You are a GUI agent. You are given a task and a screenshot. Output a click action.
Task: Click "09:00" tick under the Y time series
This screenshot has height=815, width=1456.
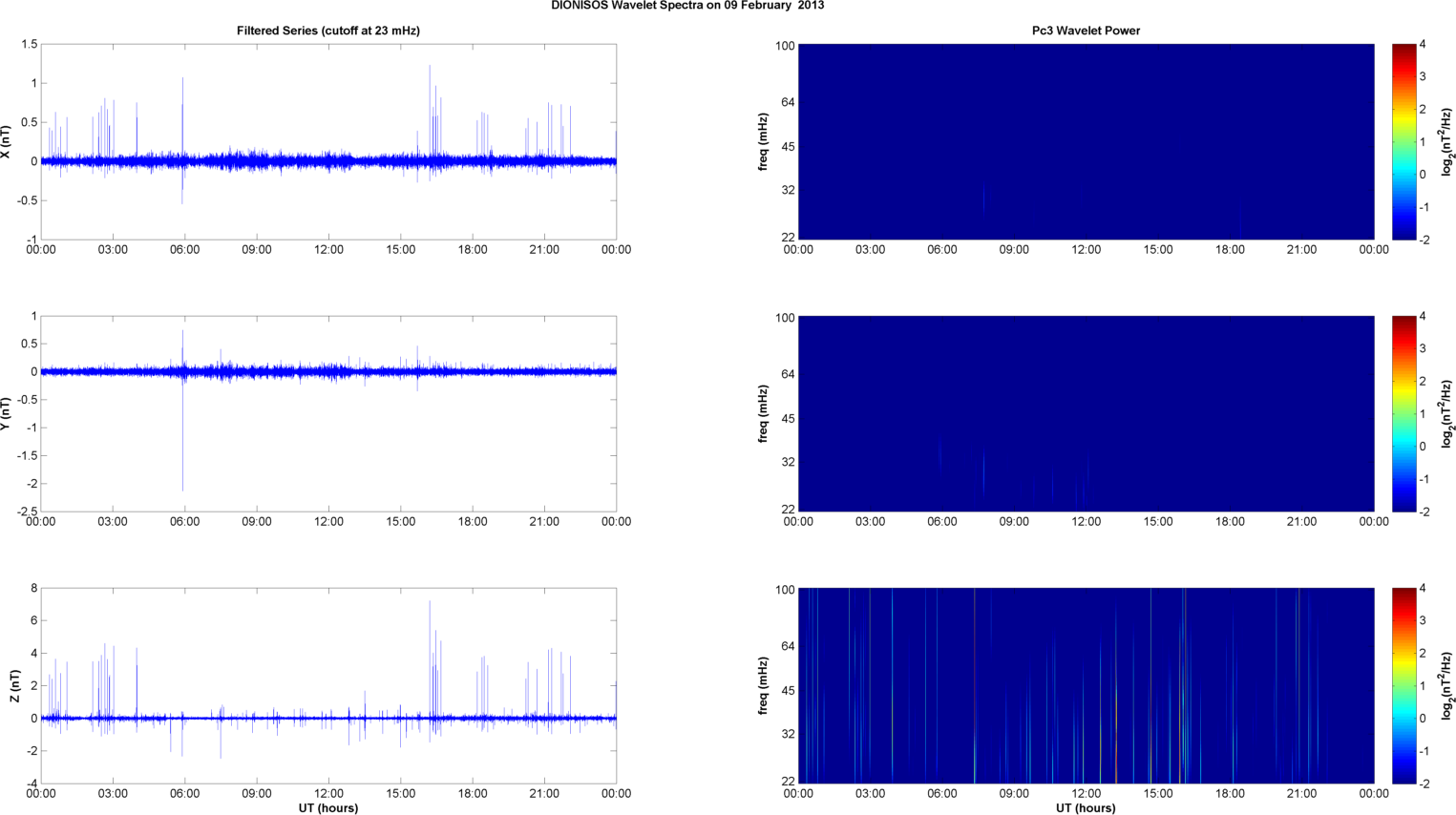[257, 522]
